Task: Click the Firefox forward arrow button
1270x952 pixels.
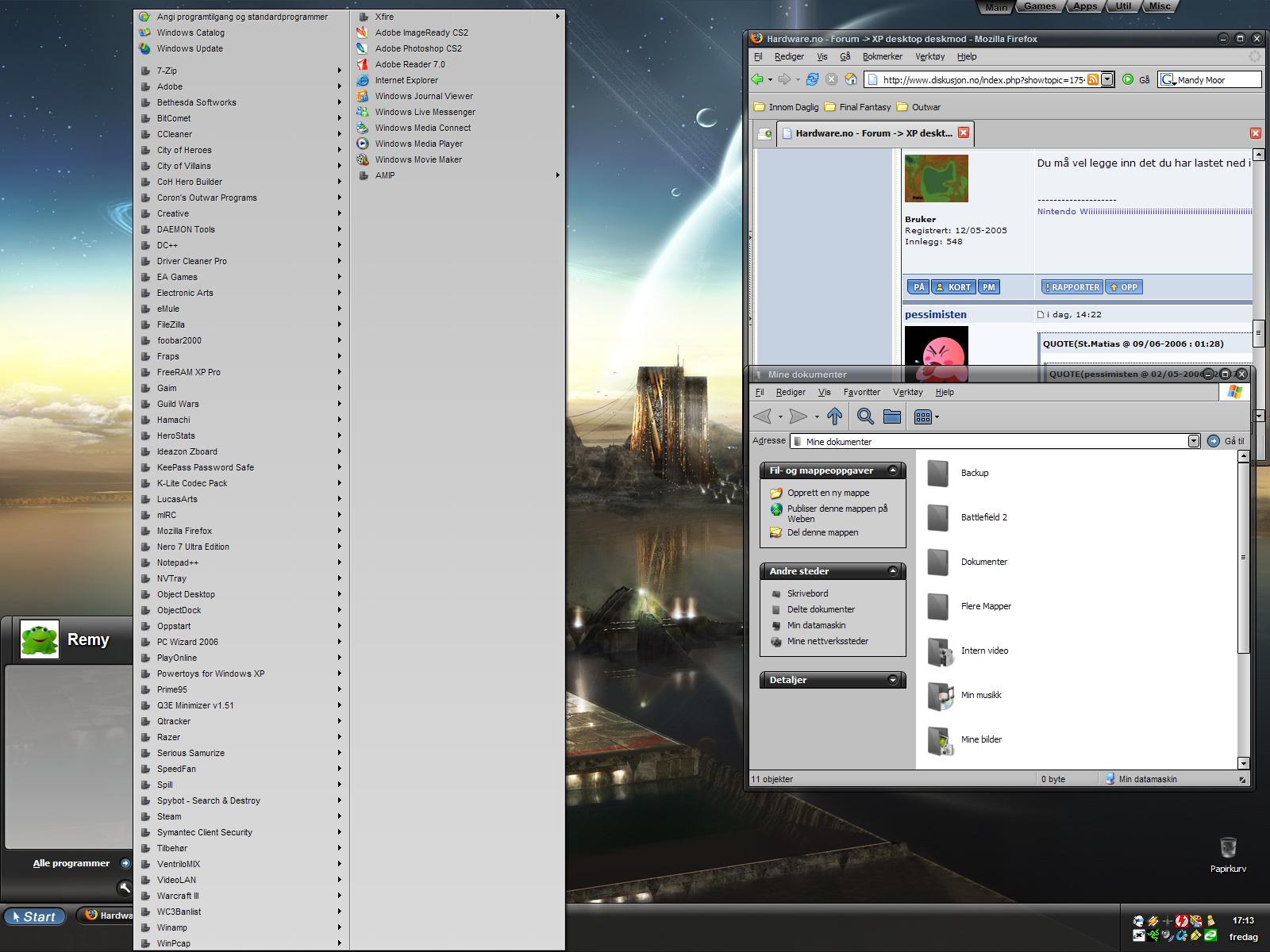Action: (x=784, y=79)
